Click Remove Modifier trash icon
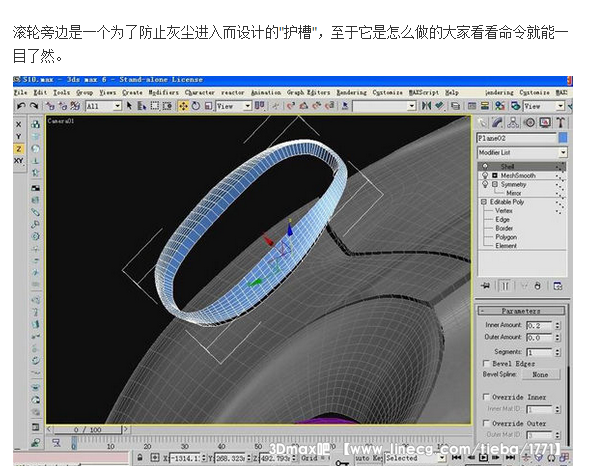The width and height of the screenshot is (590, 466). tap(538, 286)
